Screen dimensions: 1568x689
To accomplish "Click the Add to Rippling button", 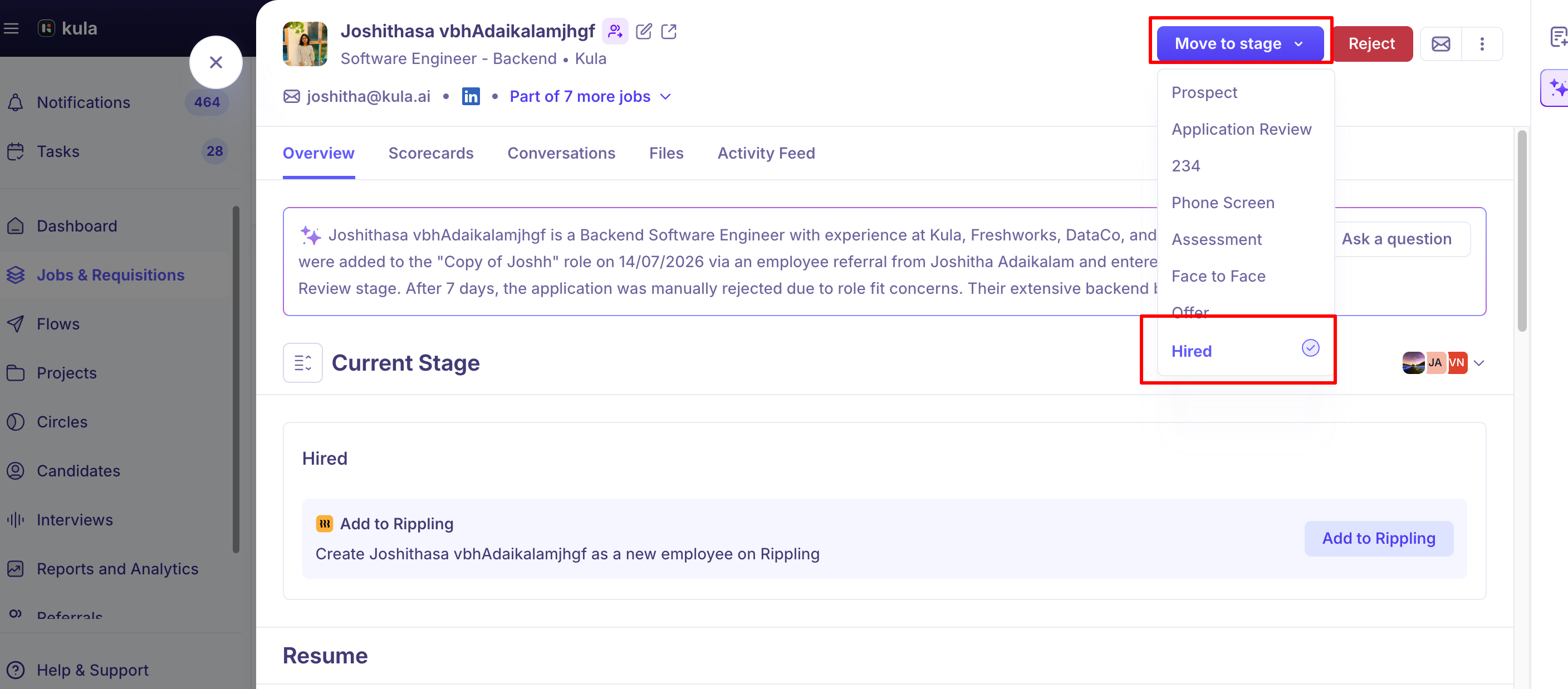I will (1378, 538).
